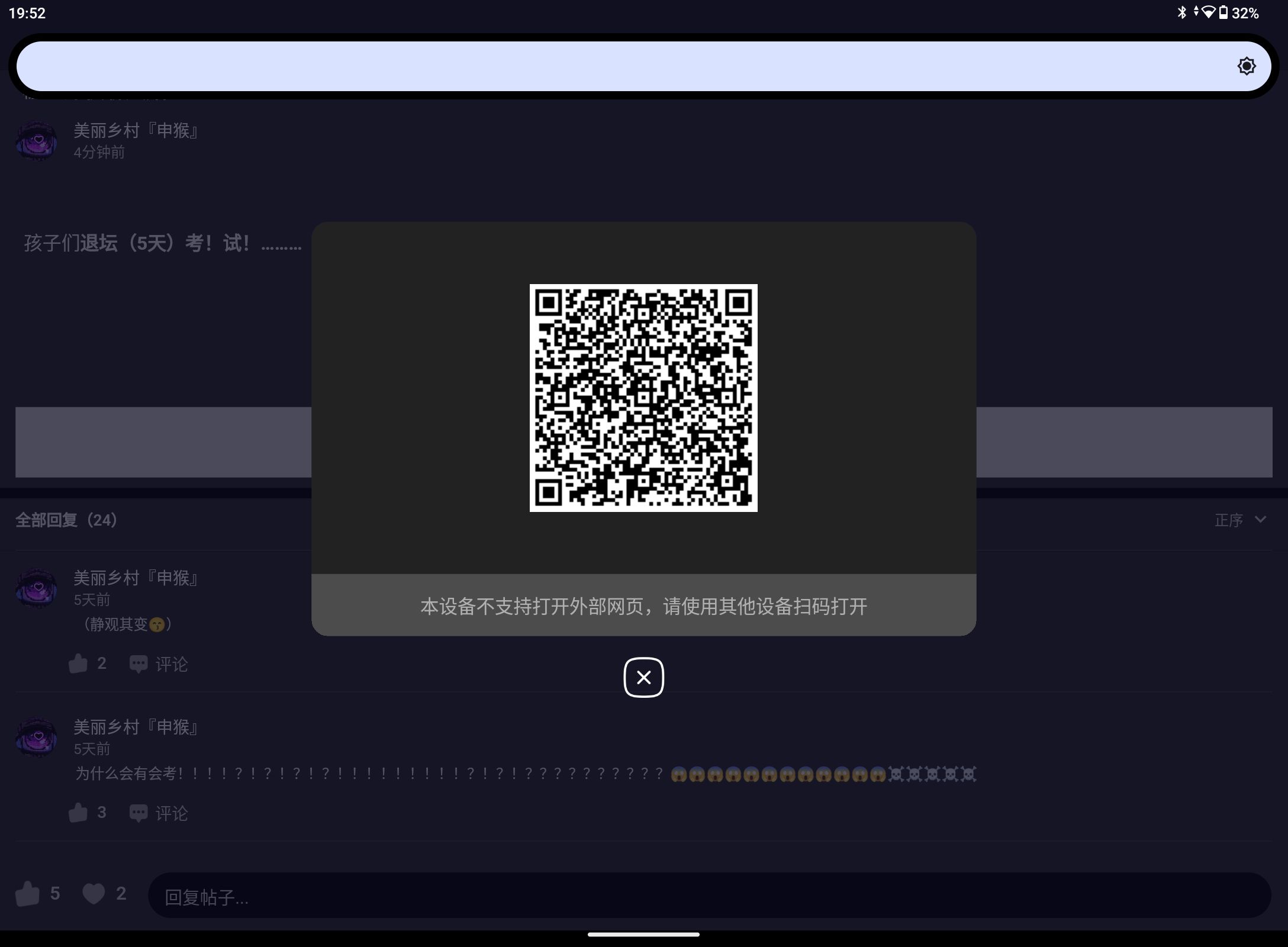Adjust the brightness slider bar
Screen dimensions: 1288x947
(643, 66)
